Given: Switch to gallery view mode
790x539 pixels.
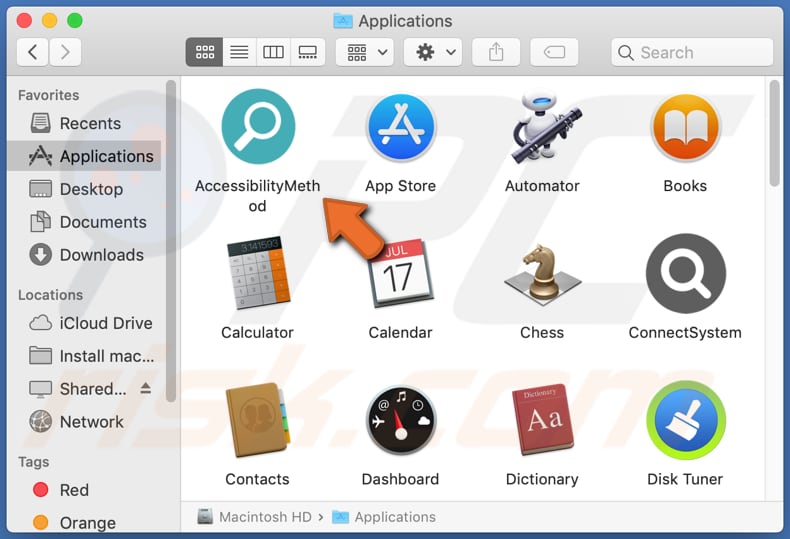Looking at the screenshot, I should pos(308,52).
